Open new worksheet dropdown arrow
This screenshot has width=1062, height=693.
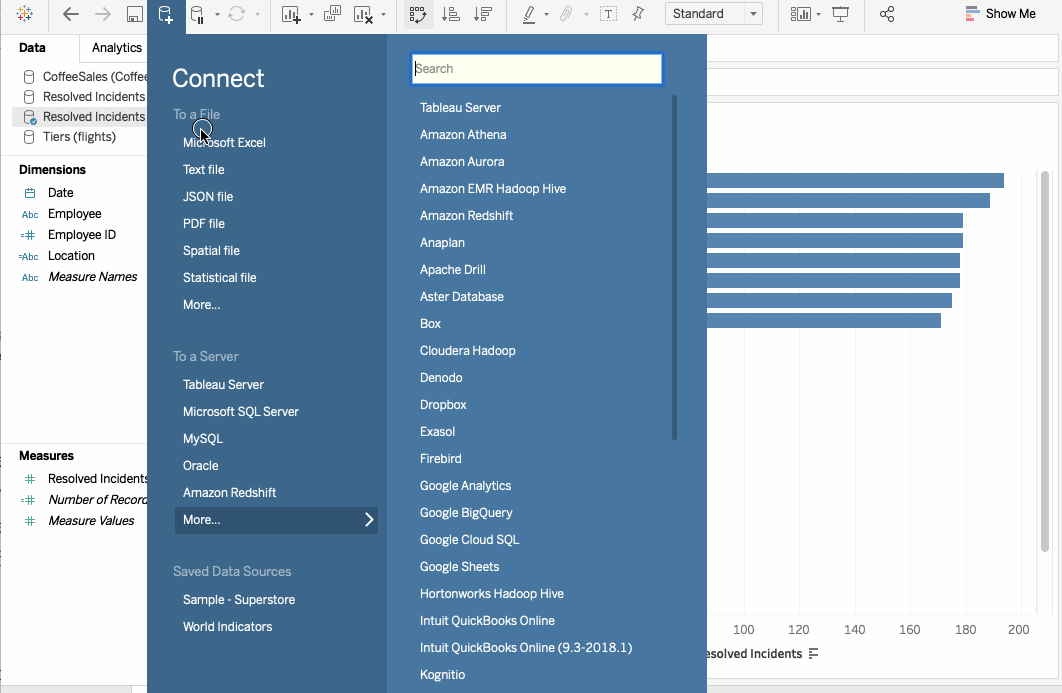point(311,14)
